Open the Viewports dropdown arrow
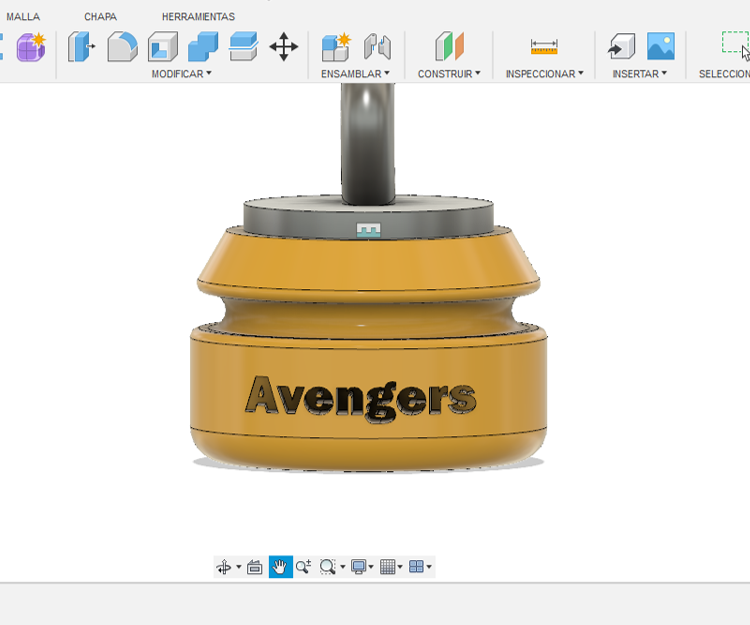Viewport: 750px width, 625px height. (x=429, y=567)
